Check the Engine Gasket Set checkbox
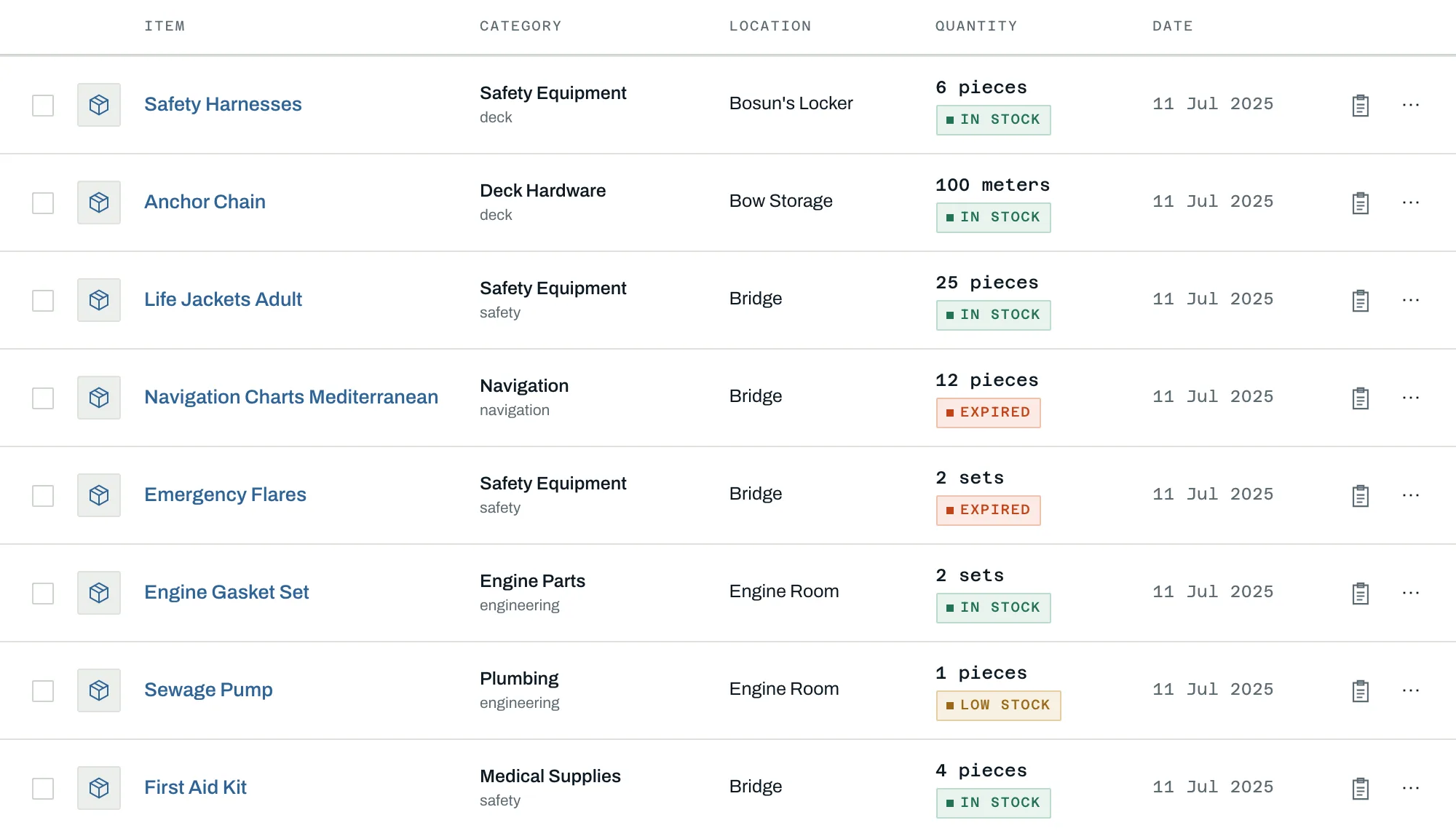This screenshot has width=1456, height=839. point(43,593)
